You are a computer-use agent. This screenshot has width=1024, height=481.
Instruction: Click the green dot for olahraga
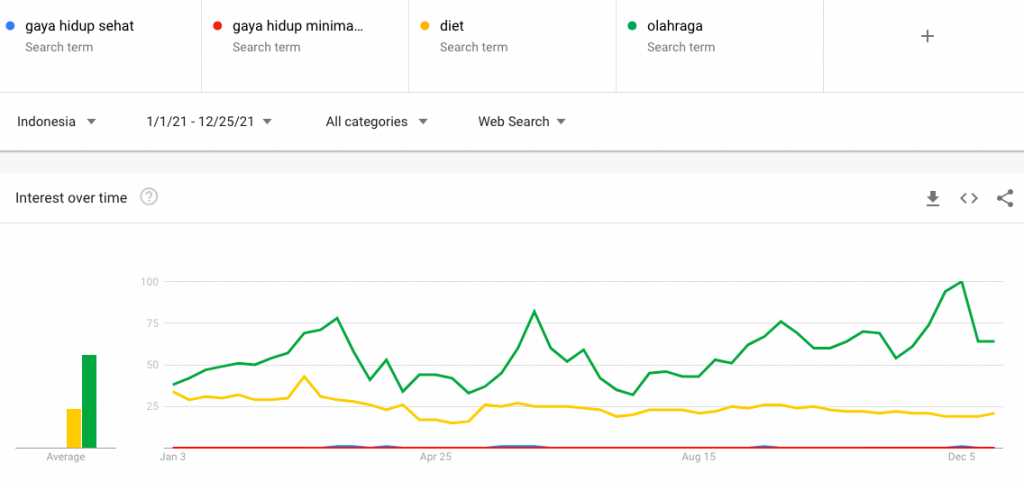pyautogui.click(x=632, y=26)
